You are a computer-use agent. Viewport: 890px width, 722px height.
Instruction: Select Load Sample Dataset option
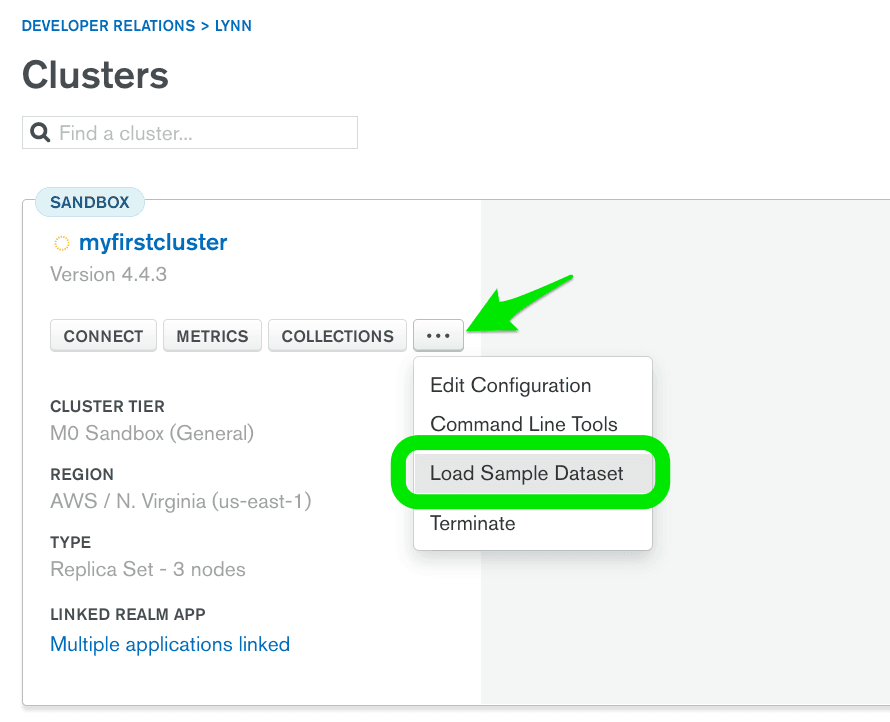coord(526,474)
